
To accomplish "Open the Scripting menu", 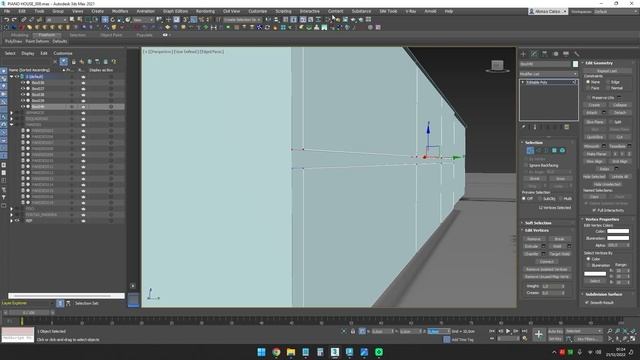I will pos(283,11).
